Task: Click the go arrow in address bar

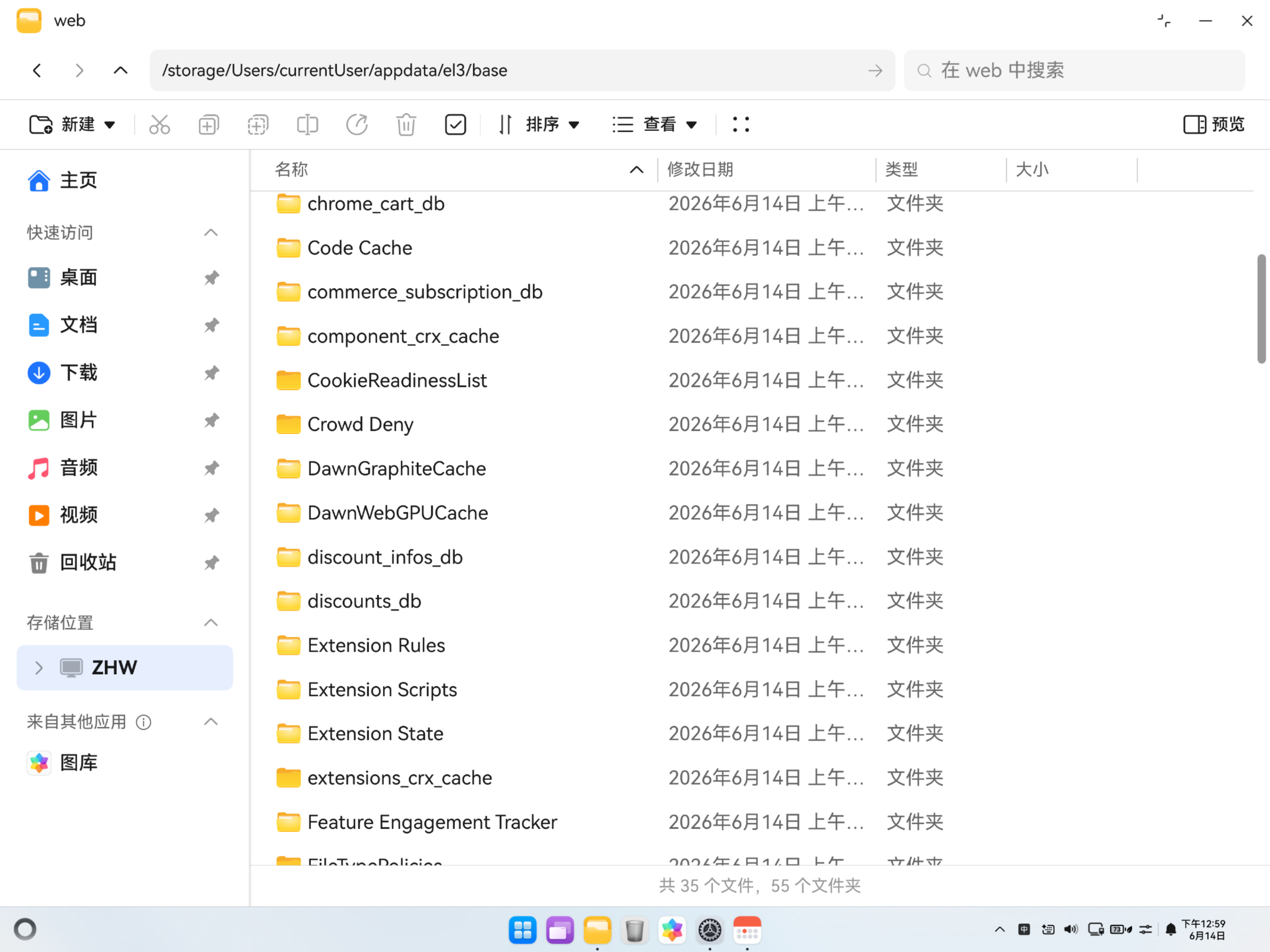Action: [875, 70]
